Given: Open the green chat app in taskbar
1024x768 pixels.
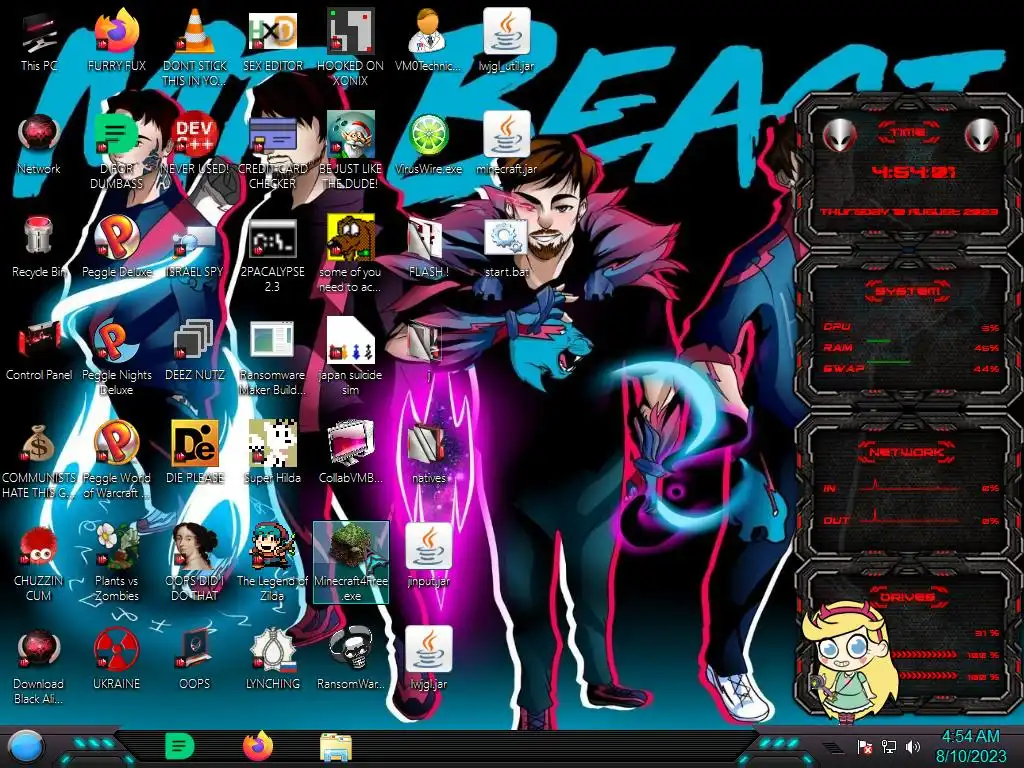Looking at the screenshot, I should pos(180,746).
